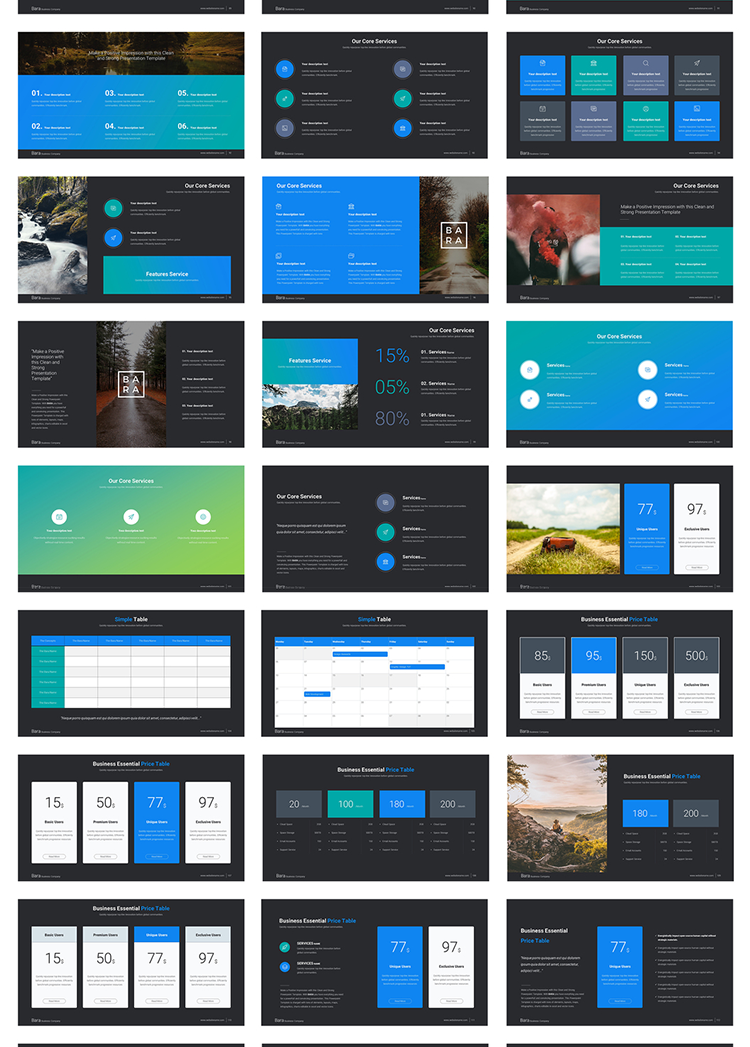The height and width of the screenshot is (1047, 750).
Task: Select the Simple Table slide with teal row headers
Action: (131, 672)
